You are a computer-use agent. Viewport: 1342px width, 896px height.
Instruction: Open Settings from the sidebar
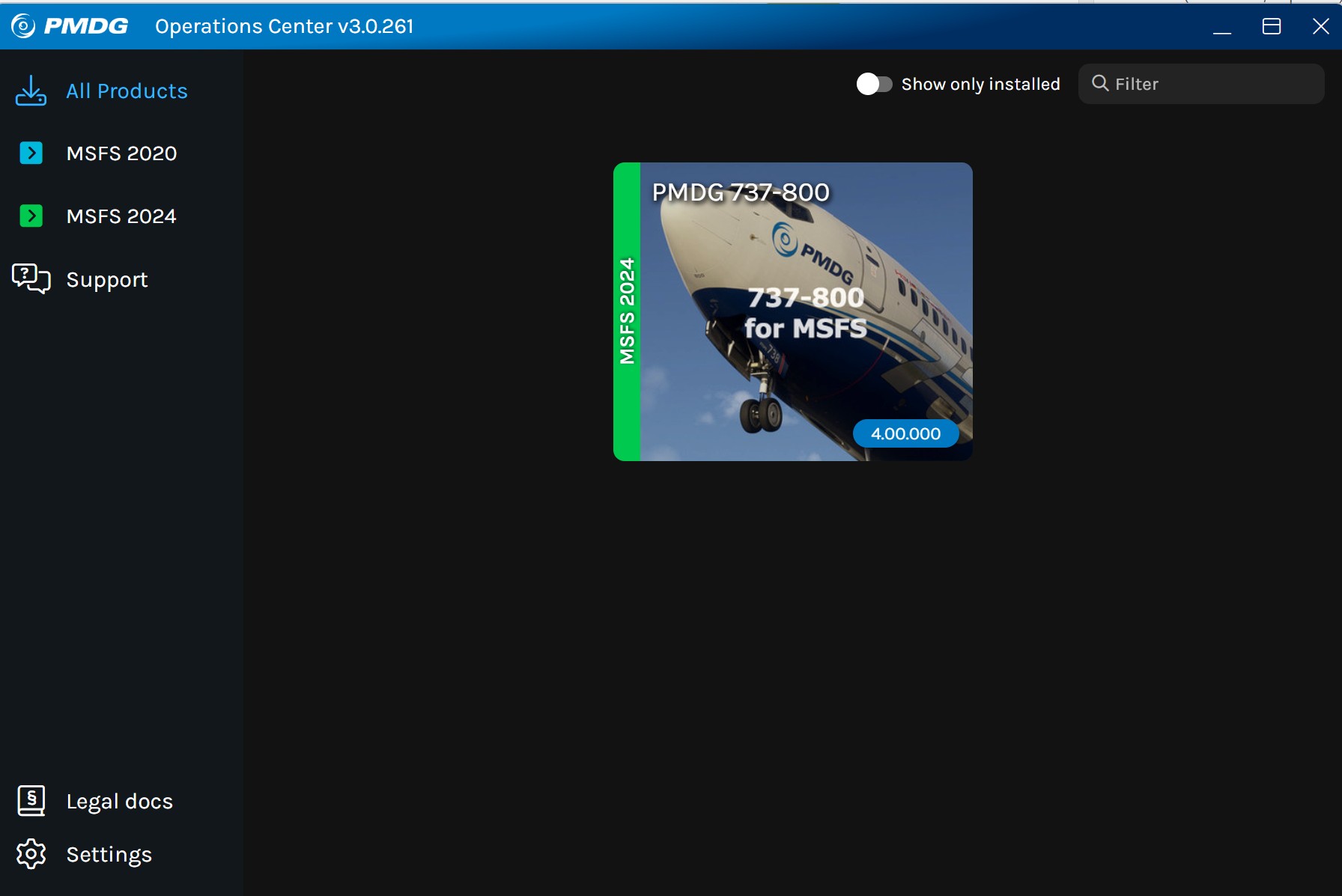tap(109, 855)
